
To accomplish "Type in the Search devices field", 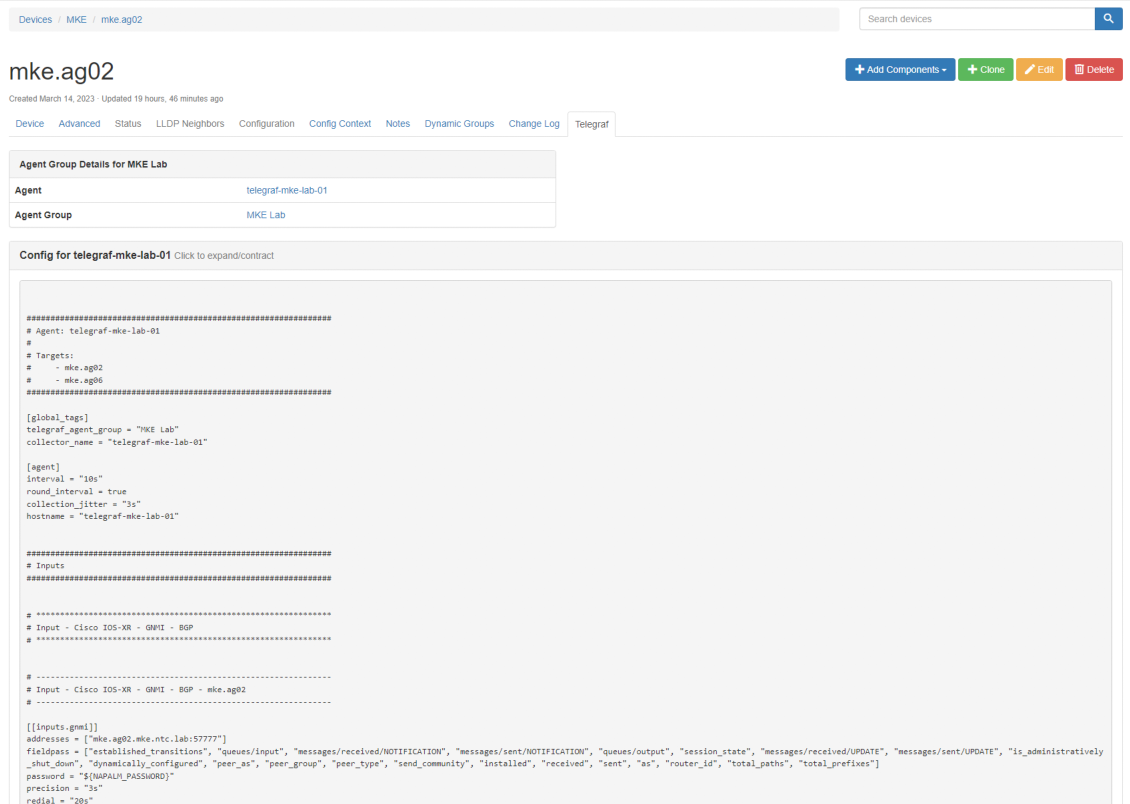I will coord(976,19).
